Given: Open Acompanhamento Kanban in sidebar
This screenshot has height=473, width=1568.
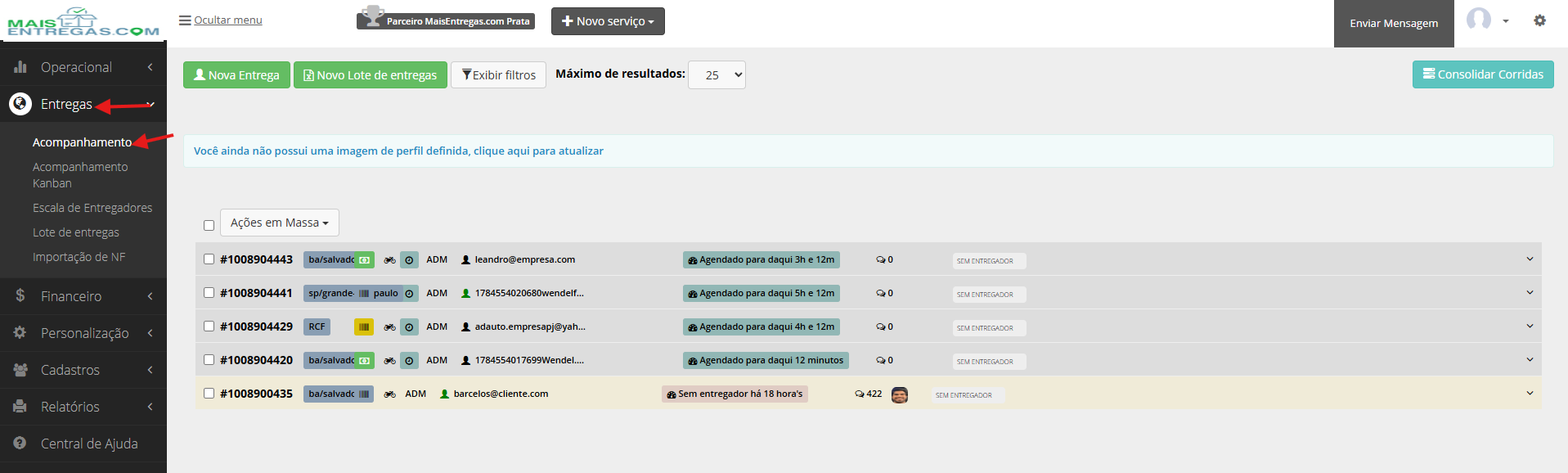Looking at the screenshot, I should coord(80,175).
